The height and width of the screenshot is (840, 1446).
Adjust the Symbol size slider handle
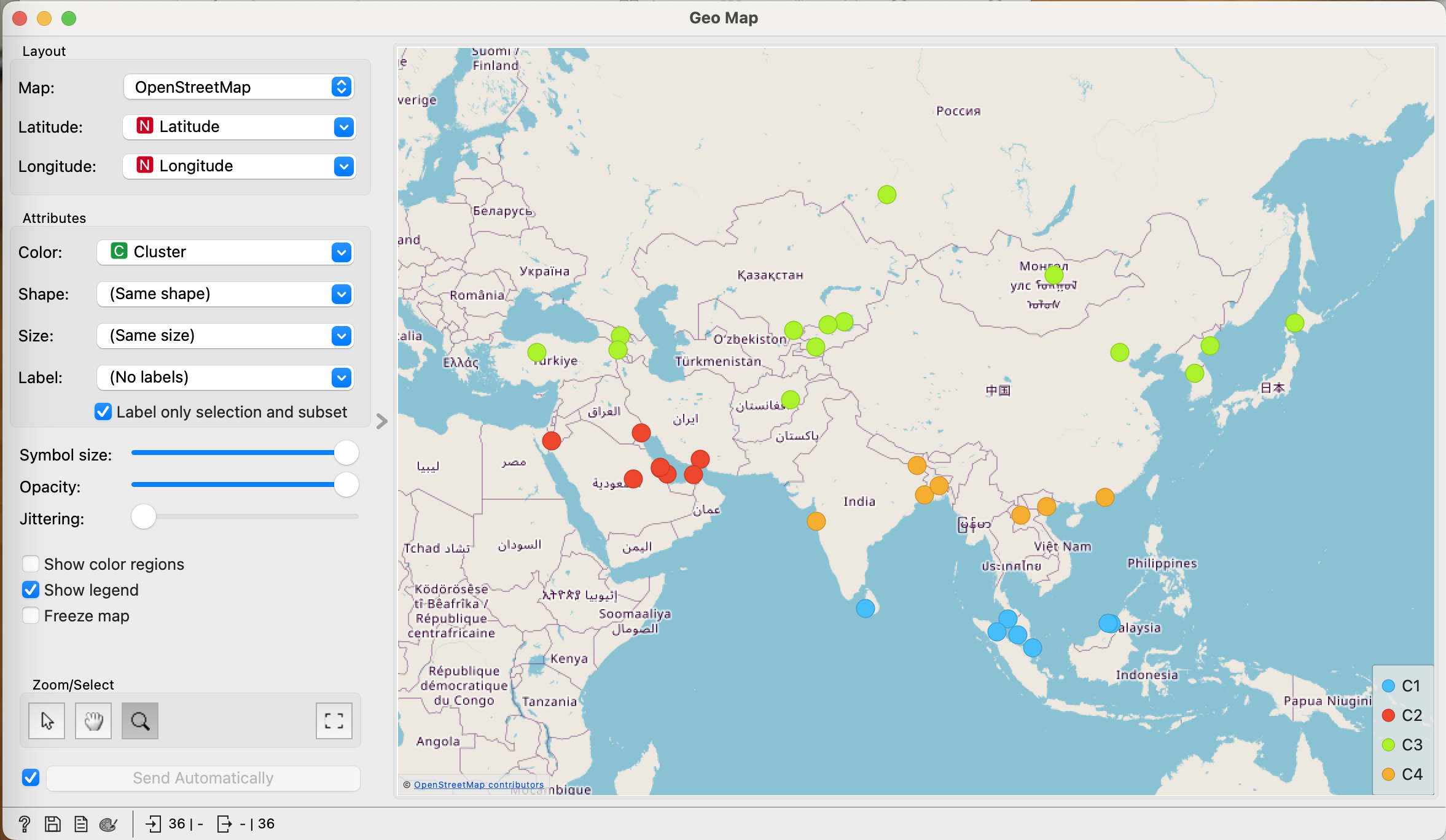[x=346, y=453]
